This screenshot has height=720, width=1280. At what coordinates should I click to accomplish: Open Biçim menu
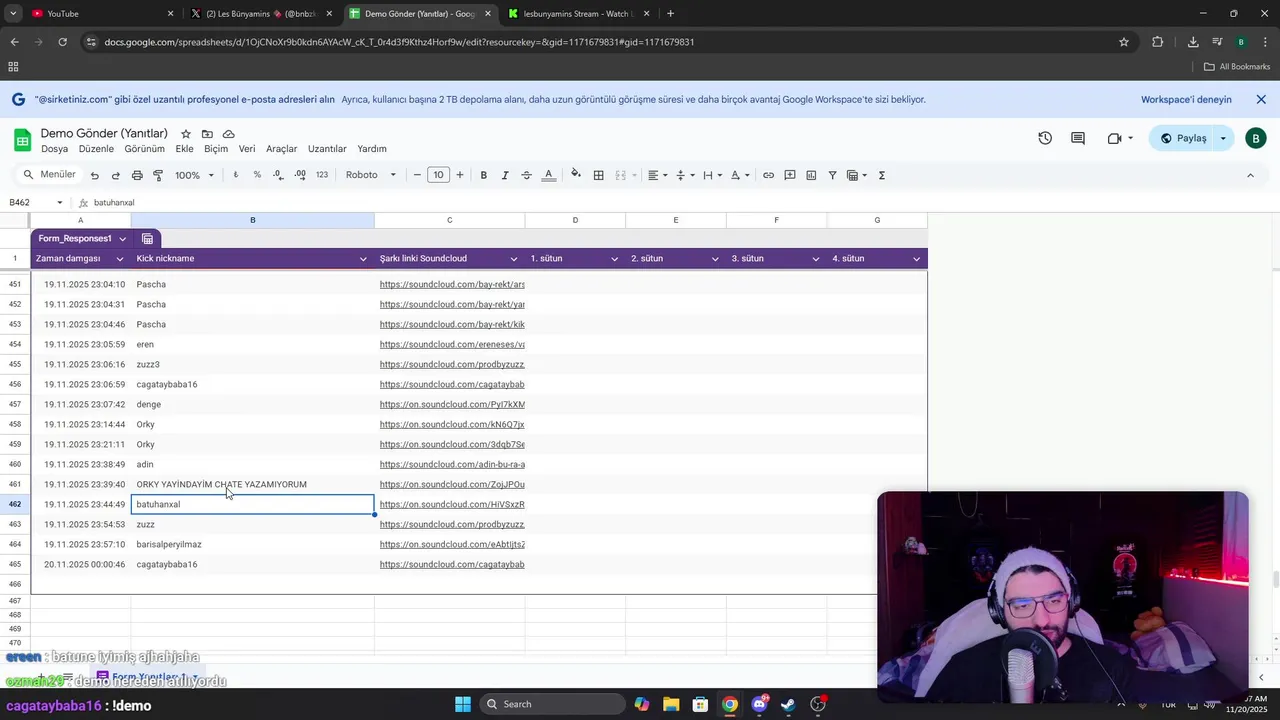tap(216, 149)
